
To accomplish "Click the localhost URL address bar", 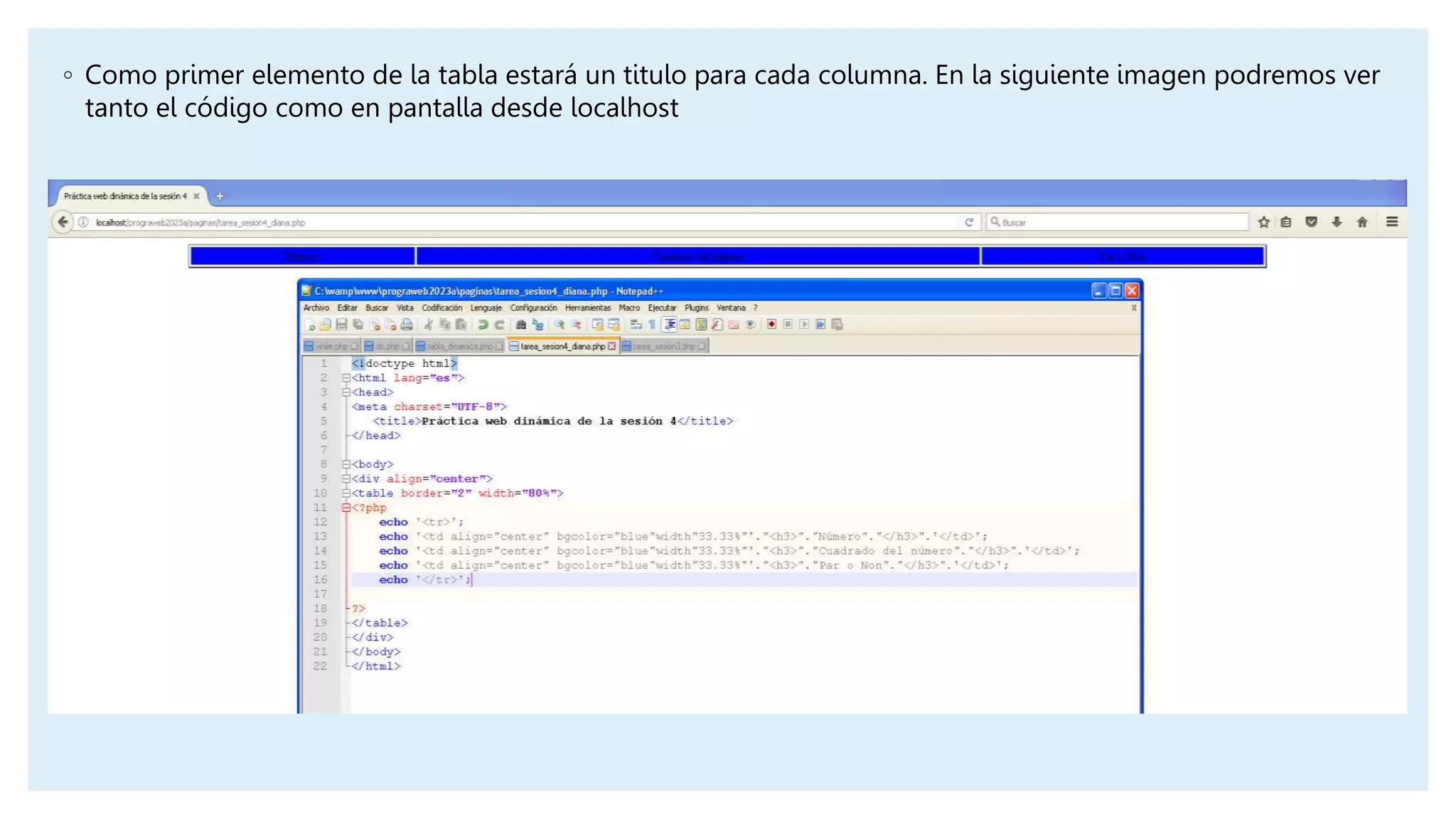I will click(526, 223).
